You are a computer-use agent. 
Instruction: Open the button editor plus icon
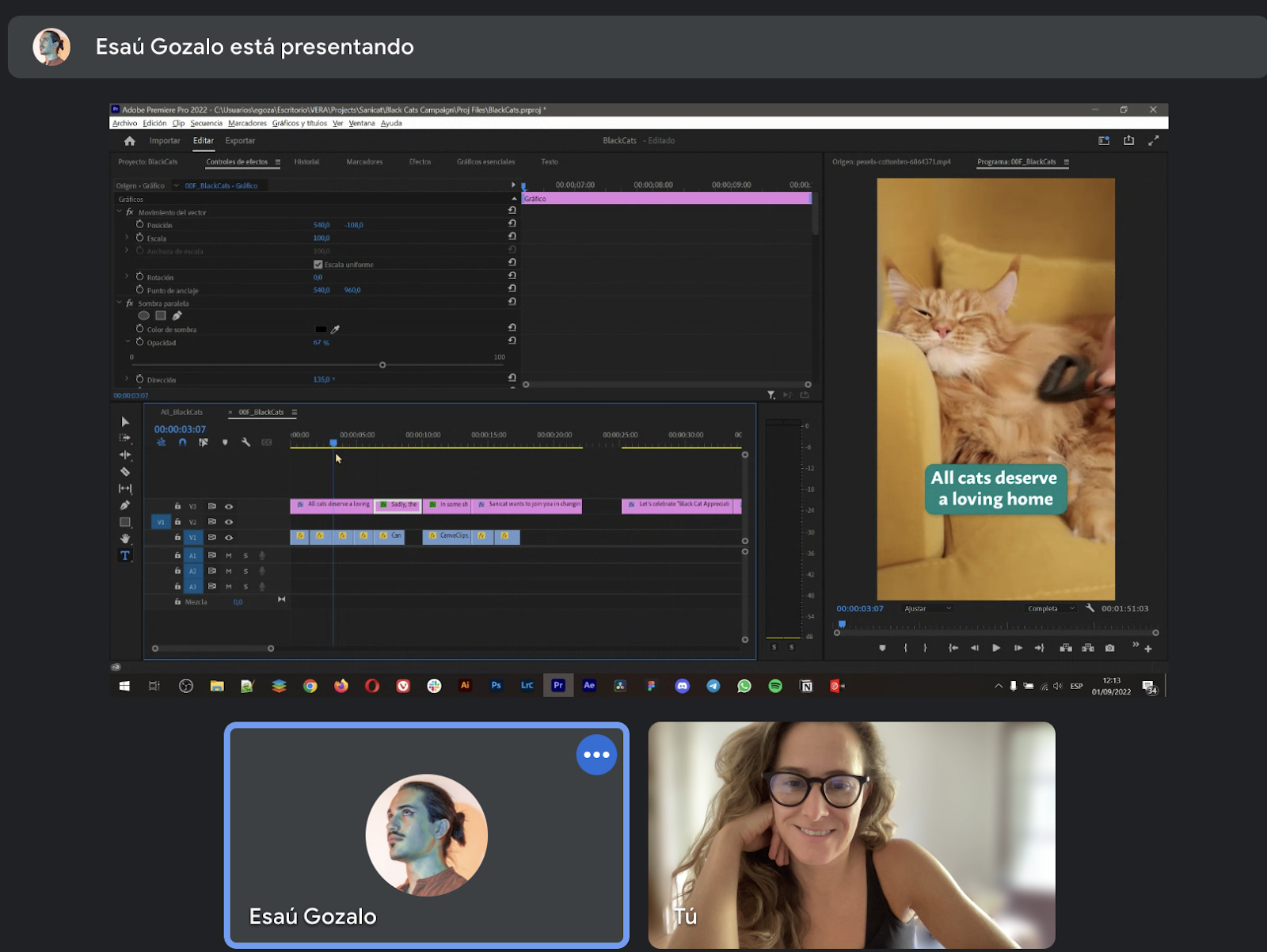point(1148,649)
